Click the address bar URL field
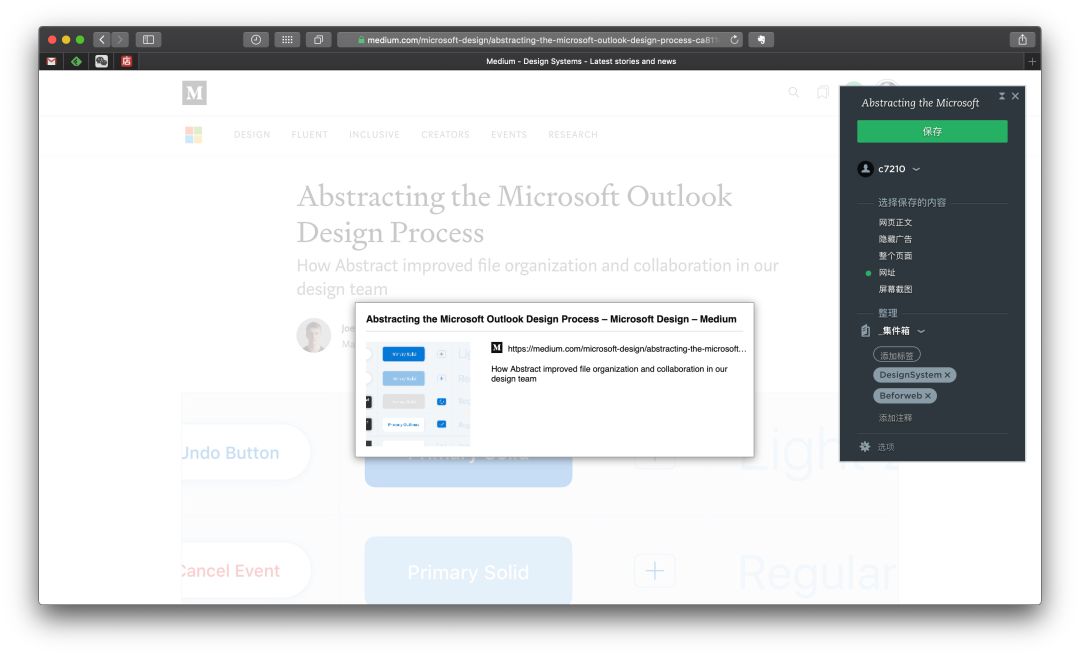 [x=540, y=39]
